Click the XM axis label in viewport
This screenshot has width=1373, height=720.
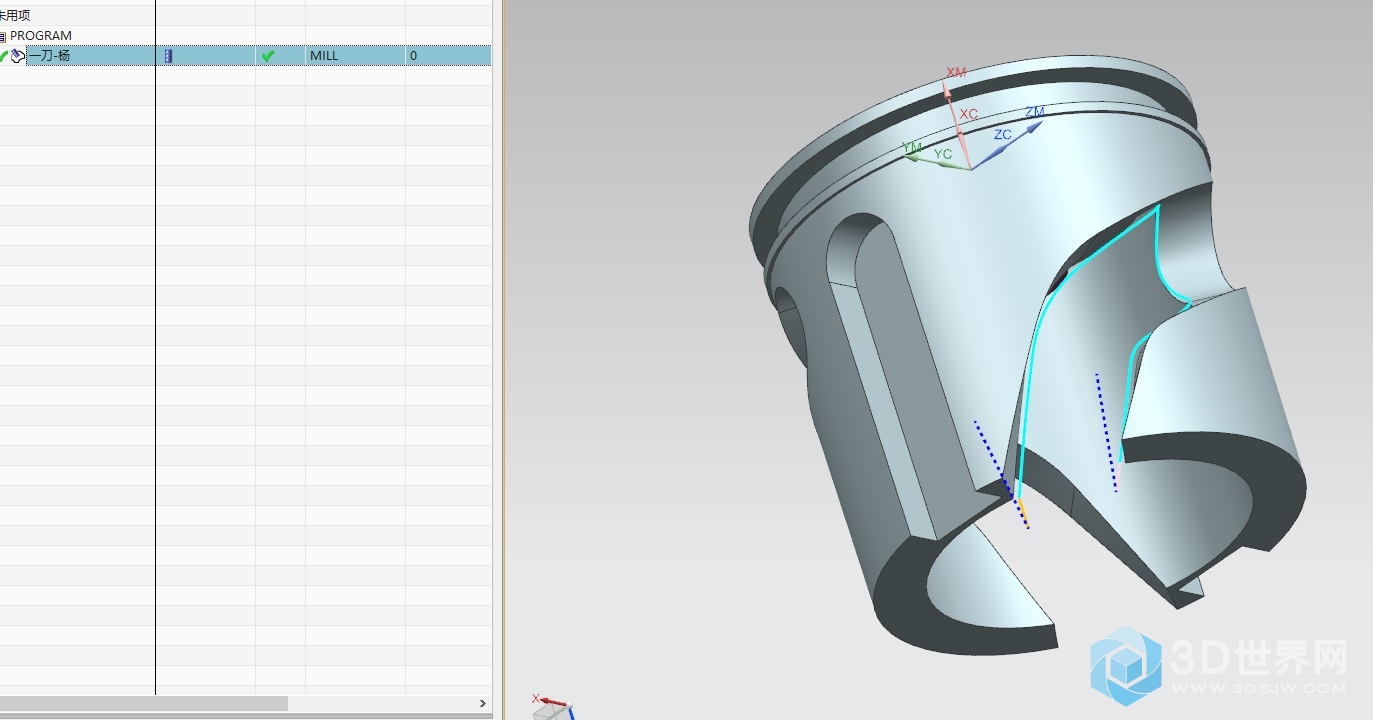coord(956,73)
